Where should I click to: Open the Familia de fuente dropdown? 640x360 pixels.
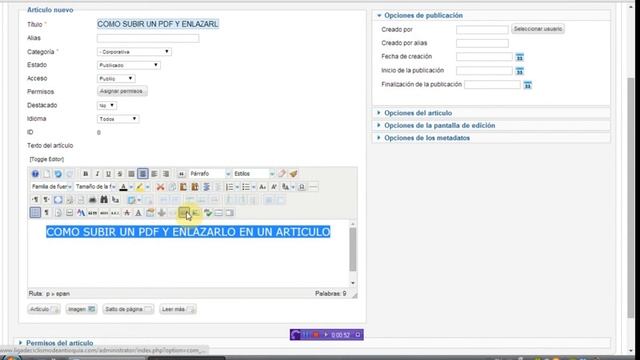51,187
